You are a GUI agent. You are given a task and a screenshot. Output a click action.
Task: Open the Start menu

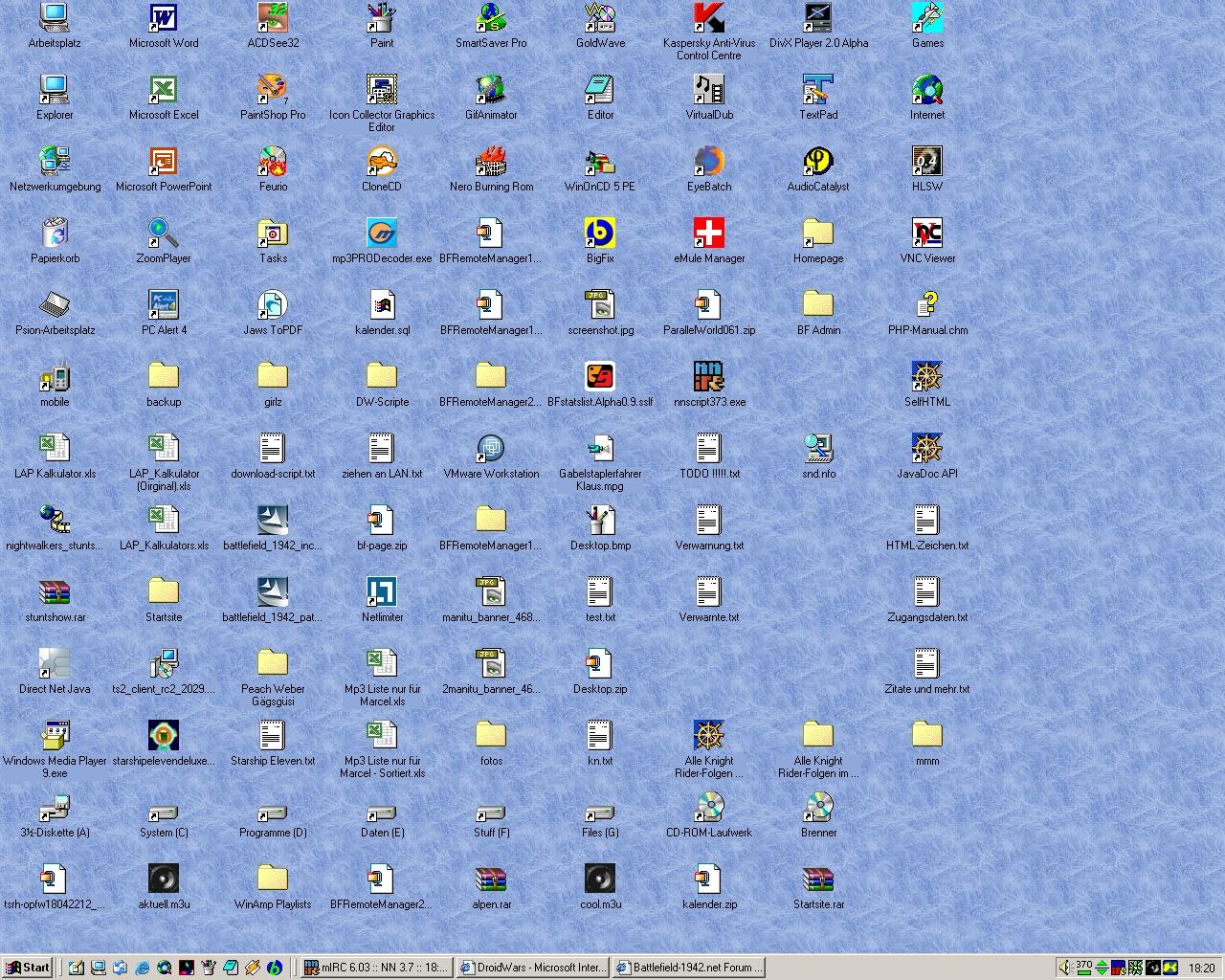28,968
